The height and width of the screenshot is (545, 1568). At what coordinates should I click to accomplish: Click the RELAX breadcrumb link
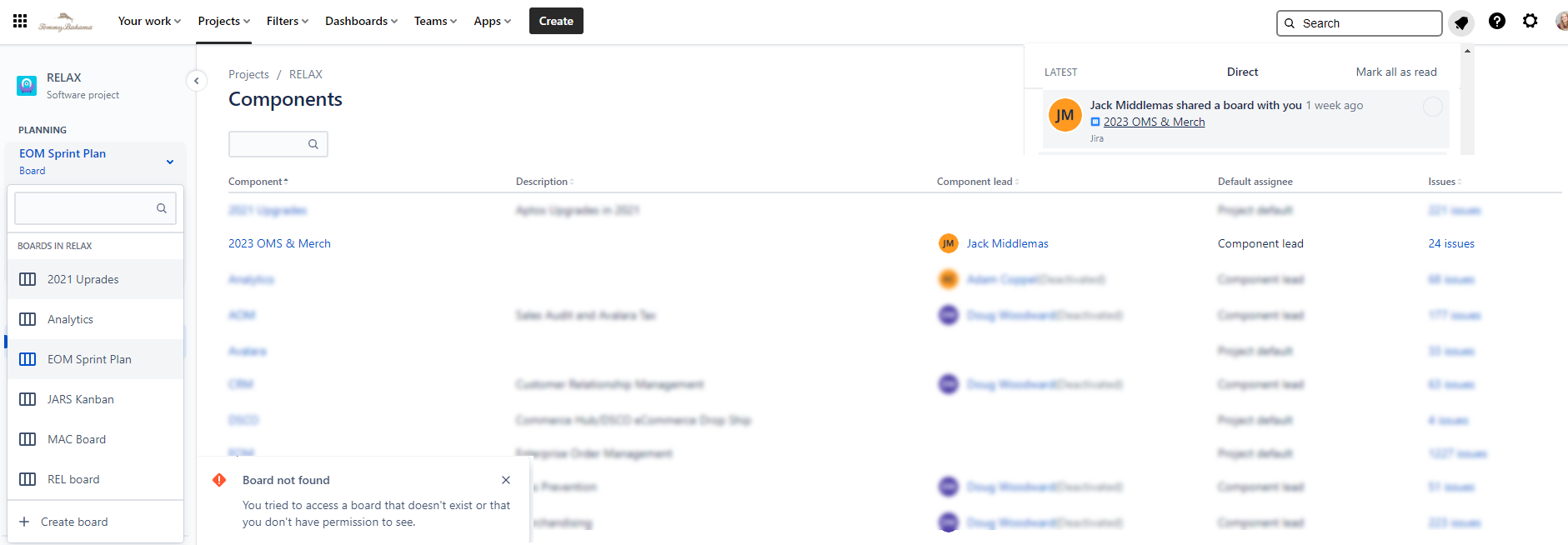point(305,74)
